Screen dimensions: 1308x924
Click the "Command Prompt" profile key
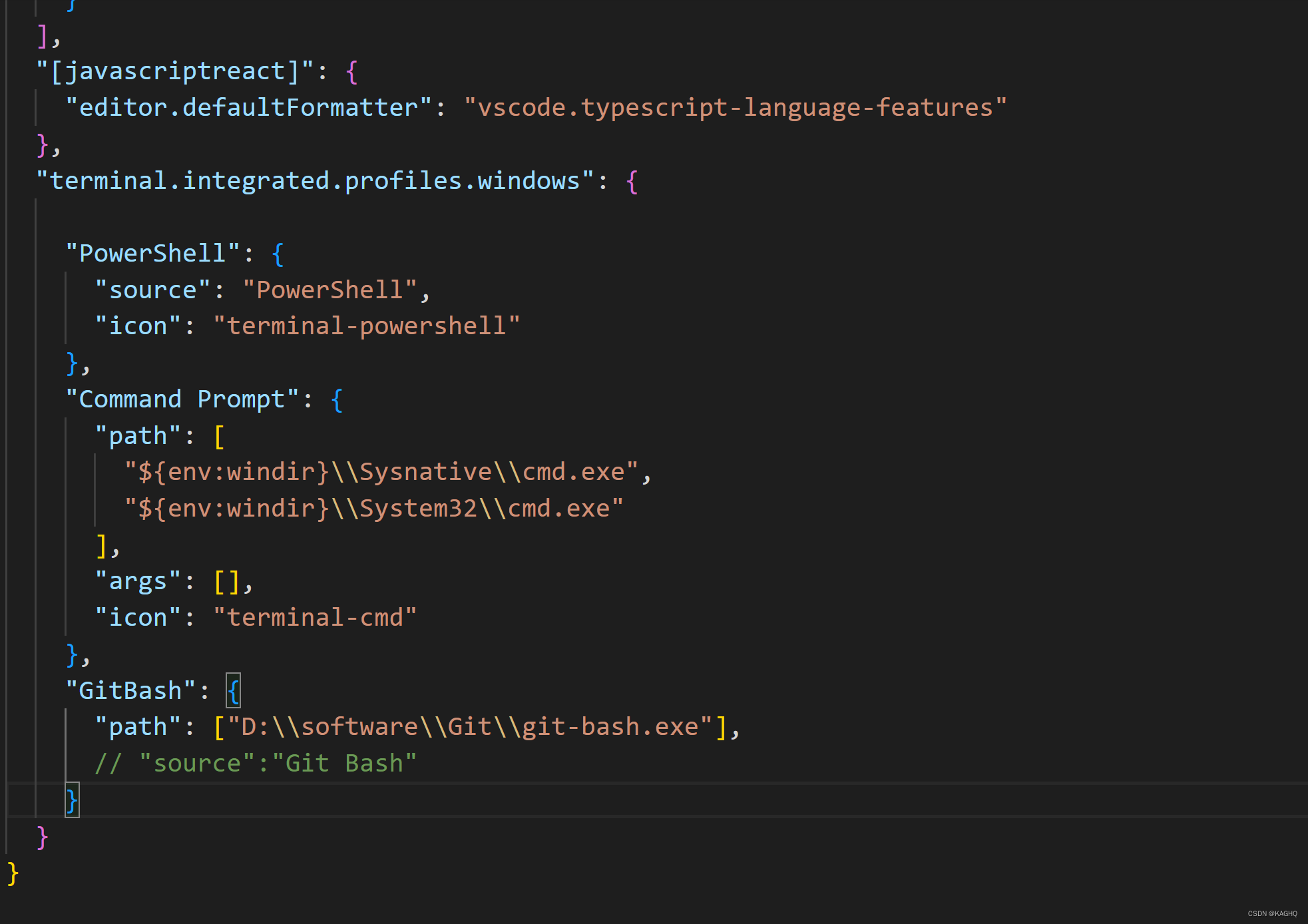182,399
